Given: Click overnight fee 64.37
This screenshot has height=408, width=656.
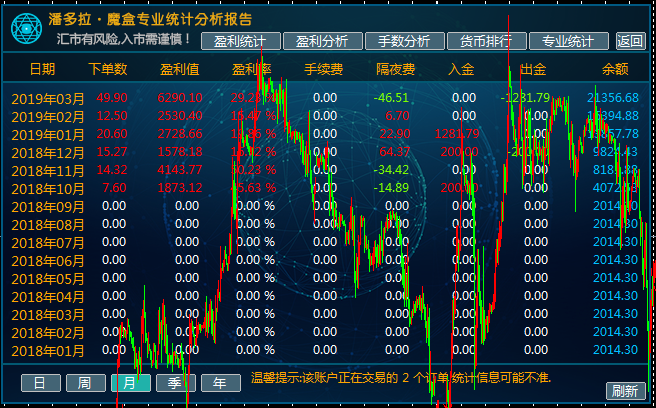Looking at the screenshot, I should tap(395, 151).
